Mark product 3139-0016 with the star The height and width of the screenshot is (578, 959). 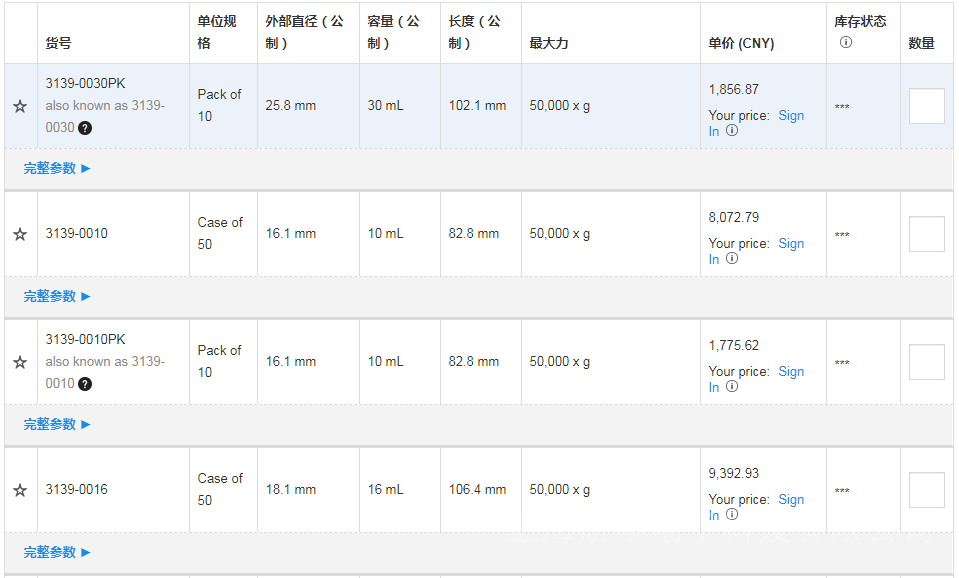click(20, 490)
